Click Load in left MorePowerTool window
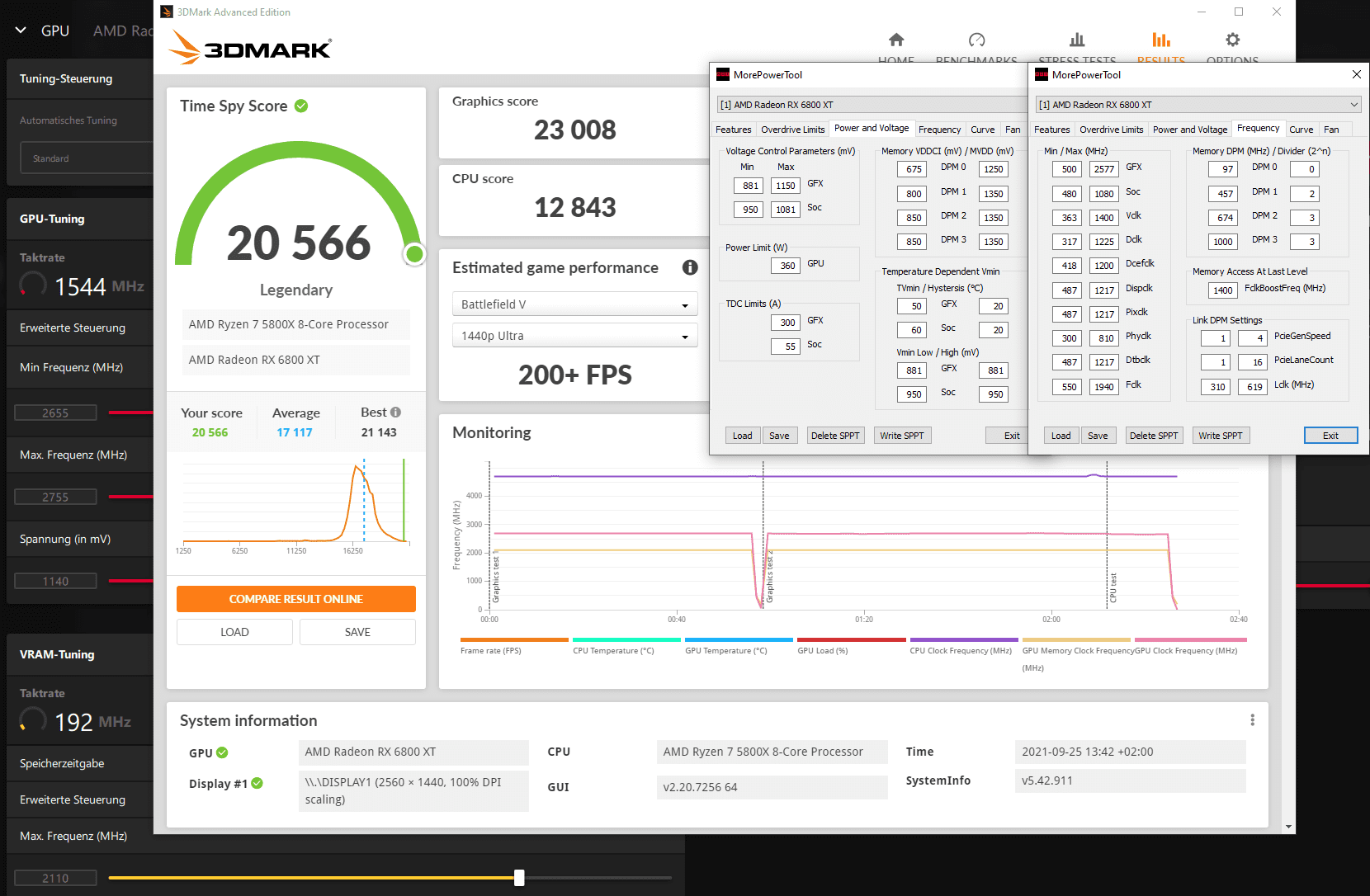The width and height of the screenshot is (1370, 896). click(743, 436)
